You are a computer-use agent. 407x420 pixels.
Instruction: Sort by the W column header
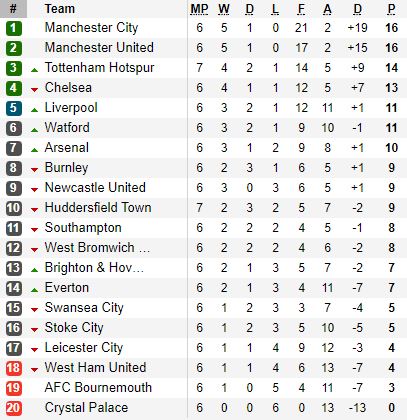pos(224,9)
